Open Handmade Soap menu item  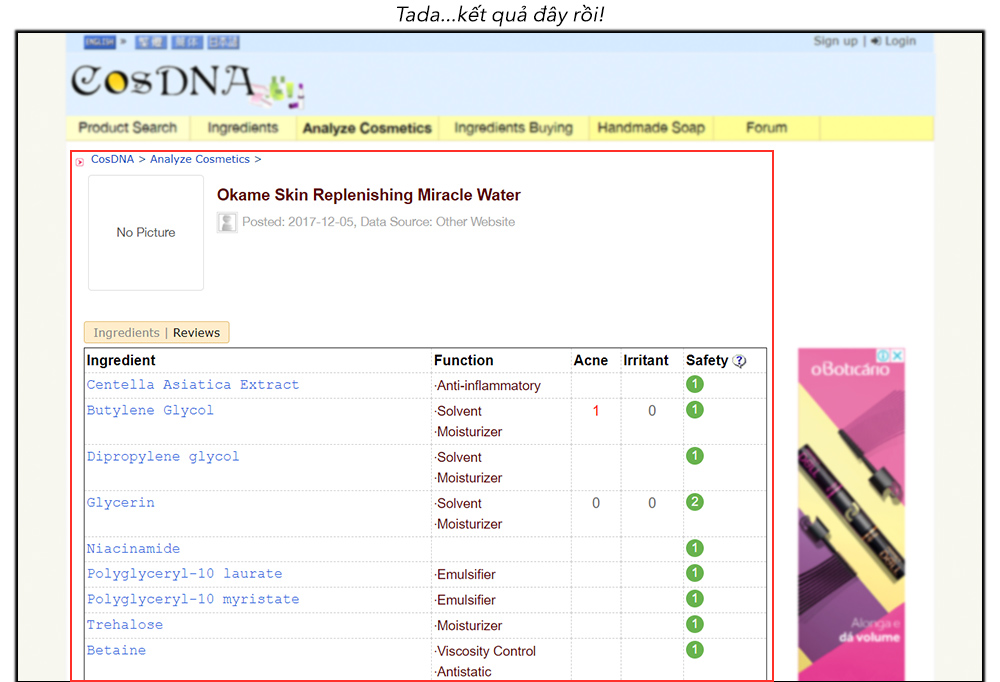pyautogui.click(x=651, y=128)
